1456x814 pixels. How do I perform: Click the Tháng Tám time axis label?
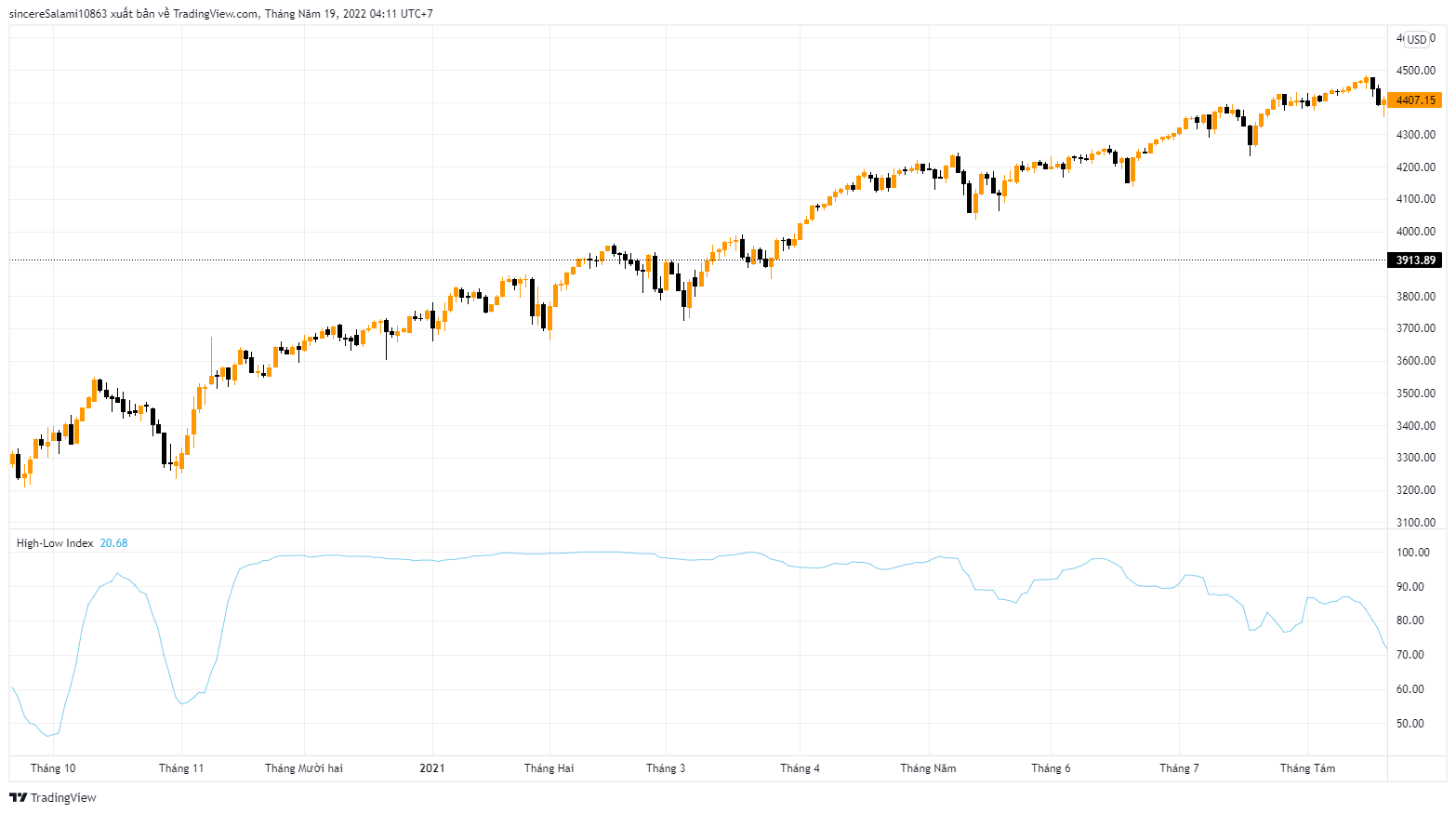[x=1307, y=768]
